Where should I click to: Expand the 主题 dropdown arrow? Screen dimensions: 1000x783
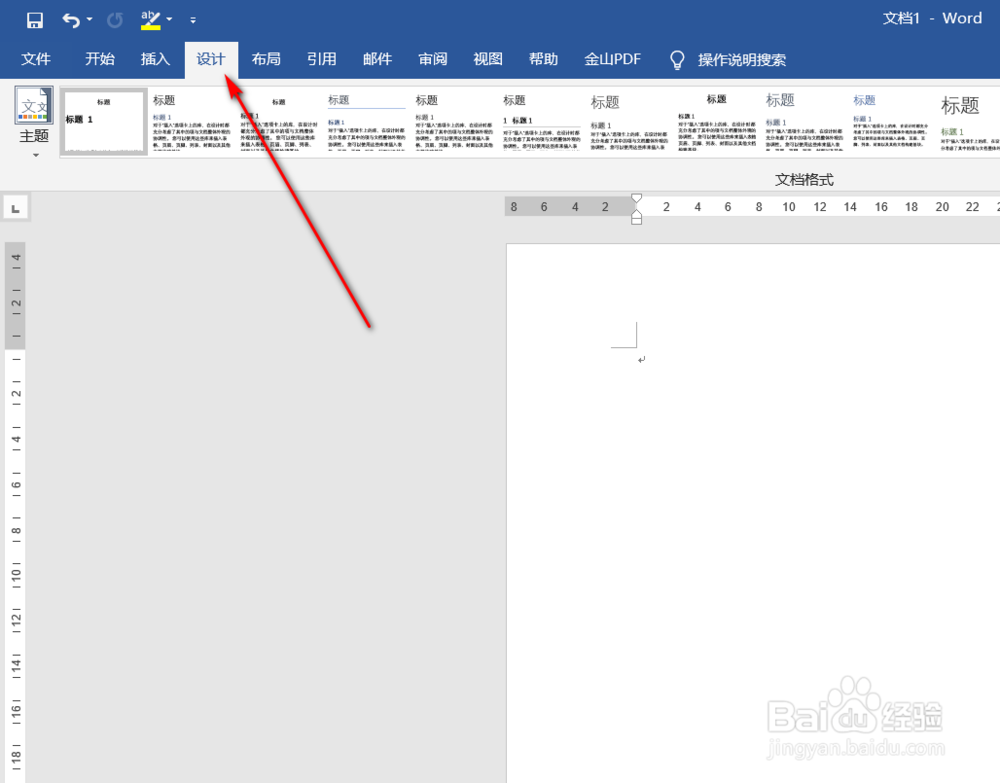coord(36,155)
